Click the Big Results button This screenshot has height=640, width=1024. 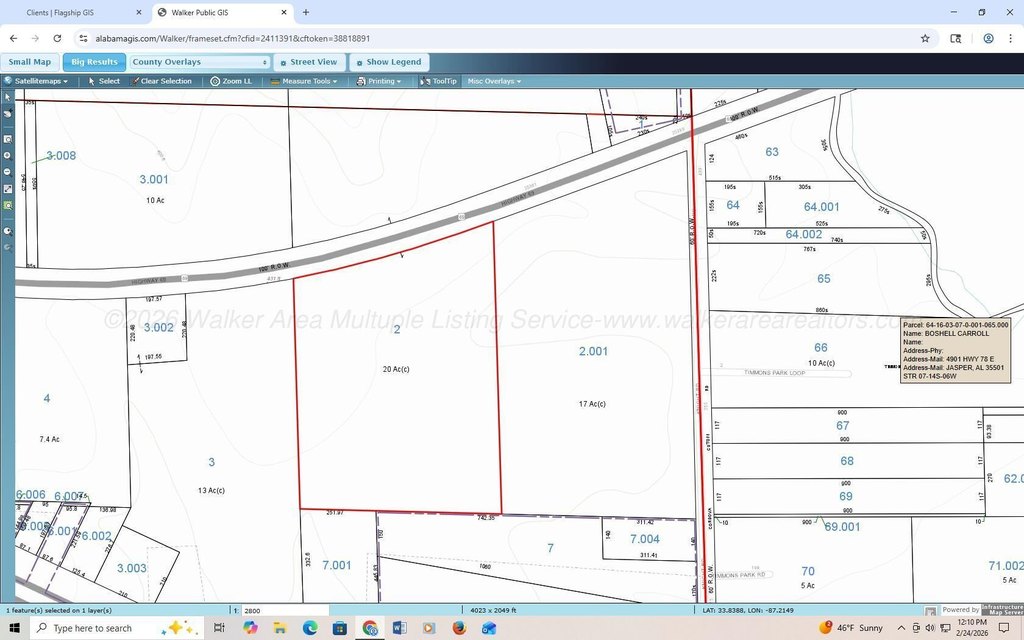[94, 62]
